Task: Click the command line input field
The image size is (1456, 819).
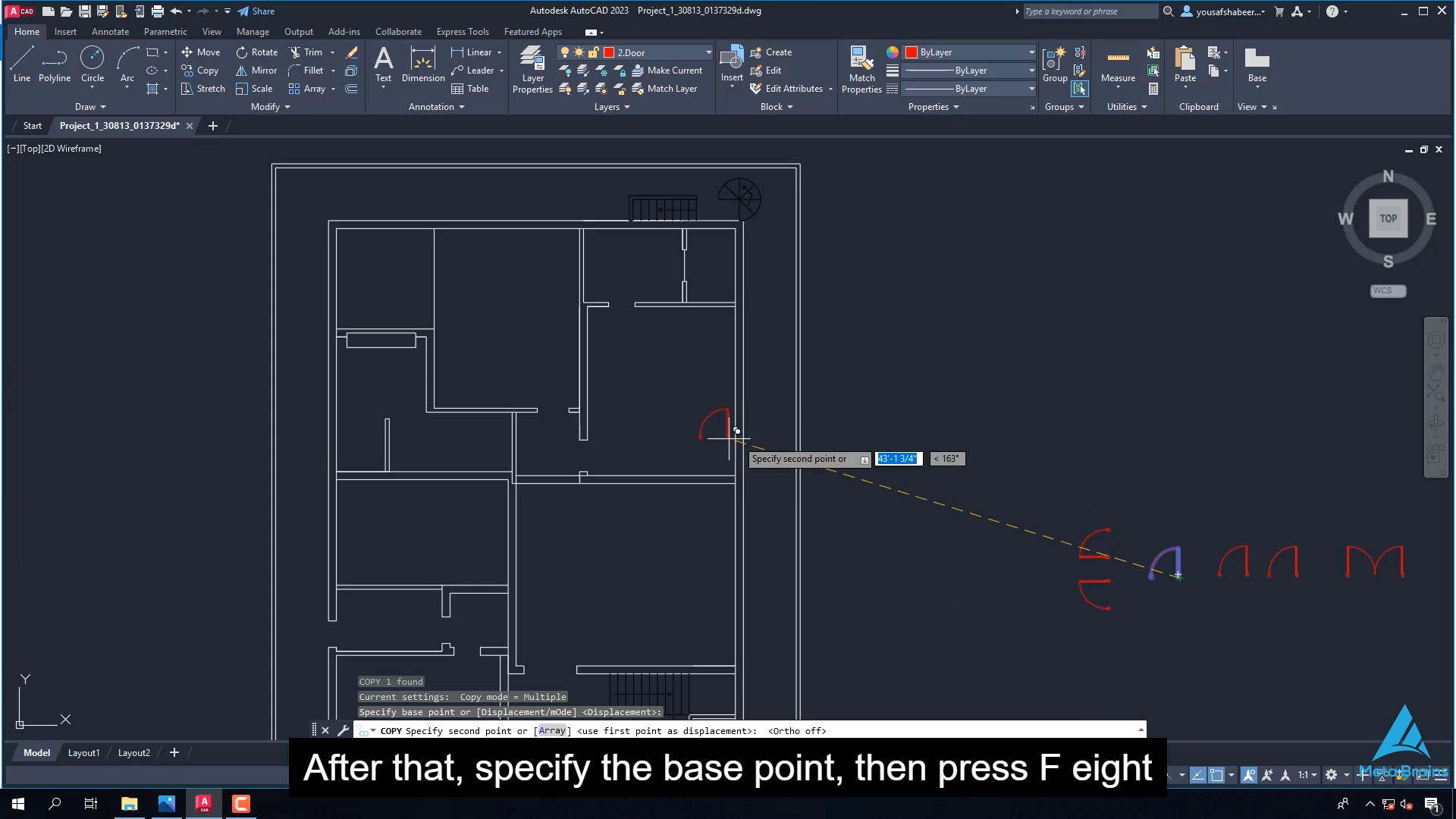Action: (x=758, y=730)
